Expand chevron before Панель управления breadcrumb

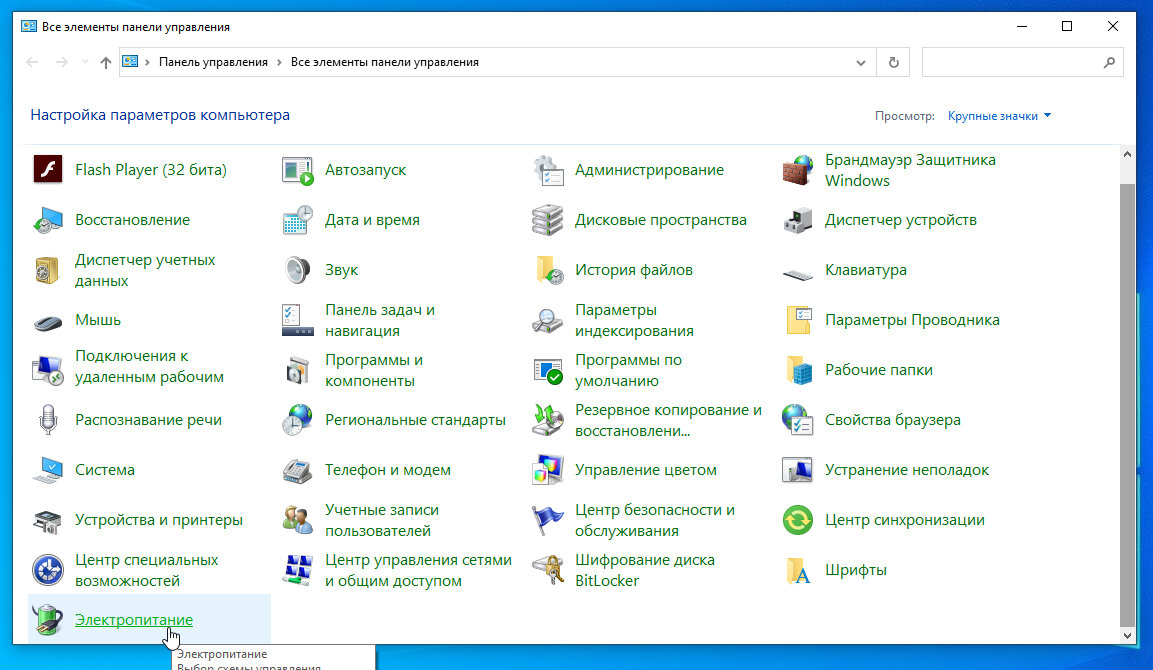[x=148, y=63]
